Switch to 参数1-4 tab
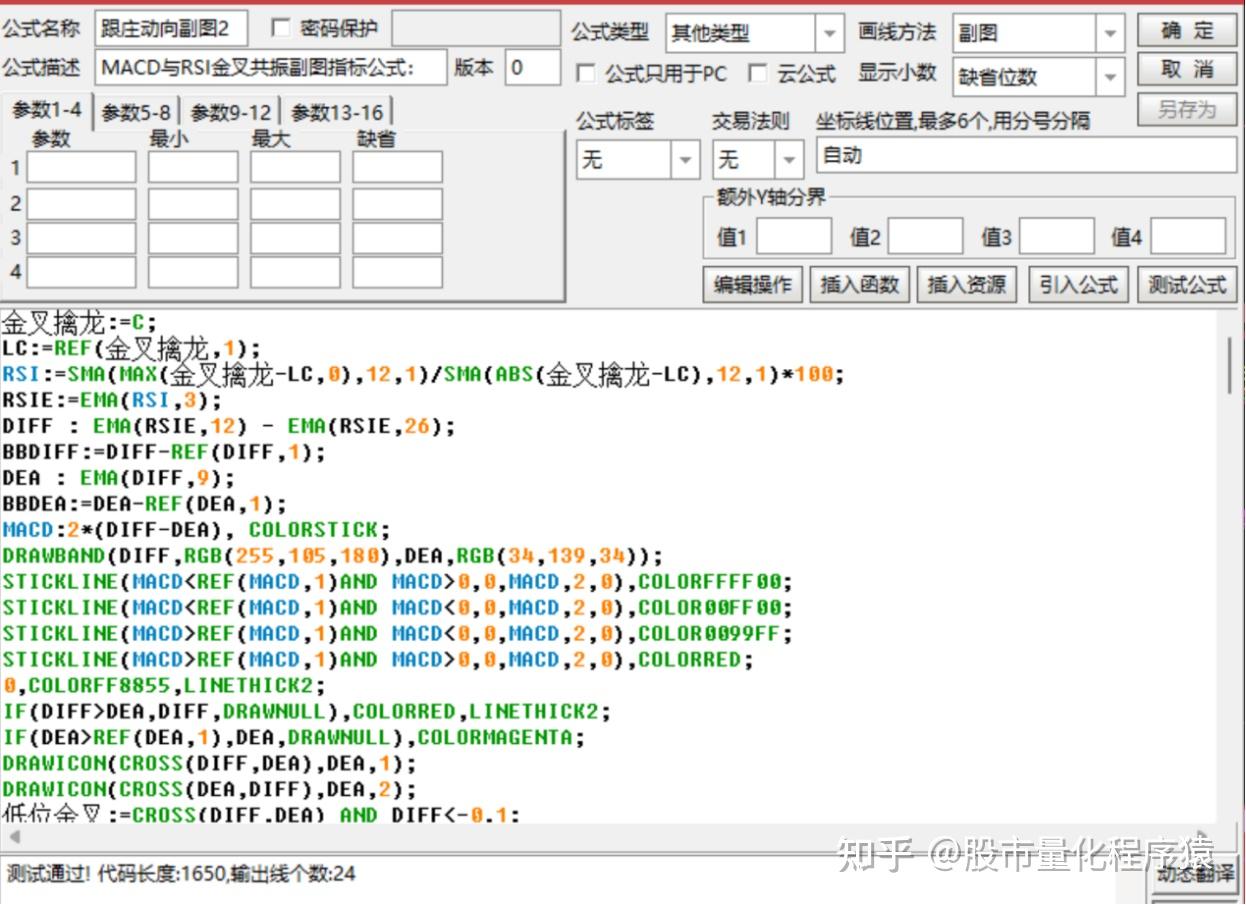This screenshot has width=1246, height=905. [x=48, y=110]
